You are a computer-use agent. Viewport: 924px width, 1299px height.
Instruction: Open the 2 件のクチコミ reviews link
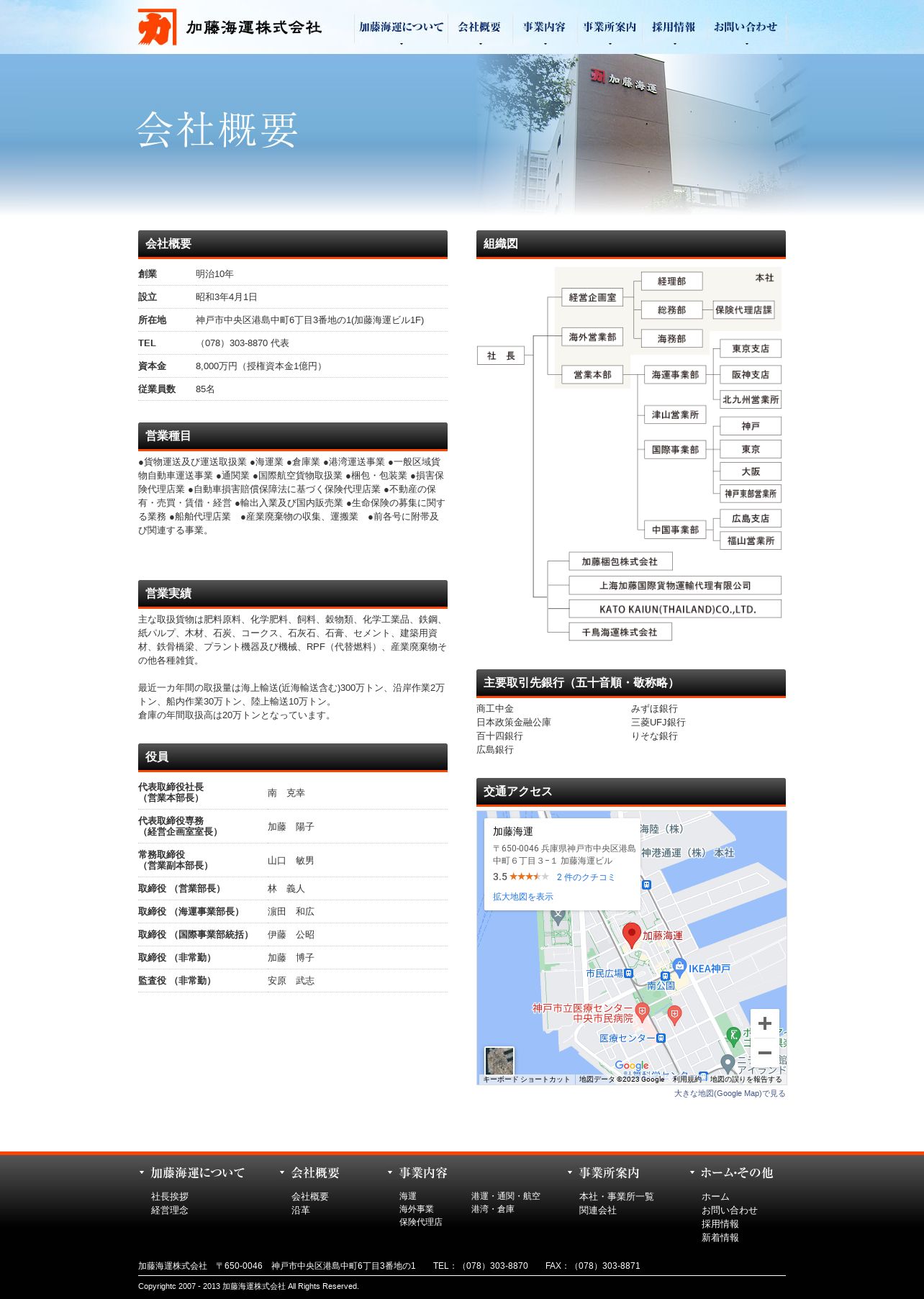[x=586, y=877]
